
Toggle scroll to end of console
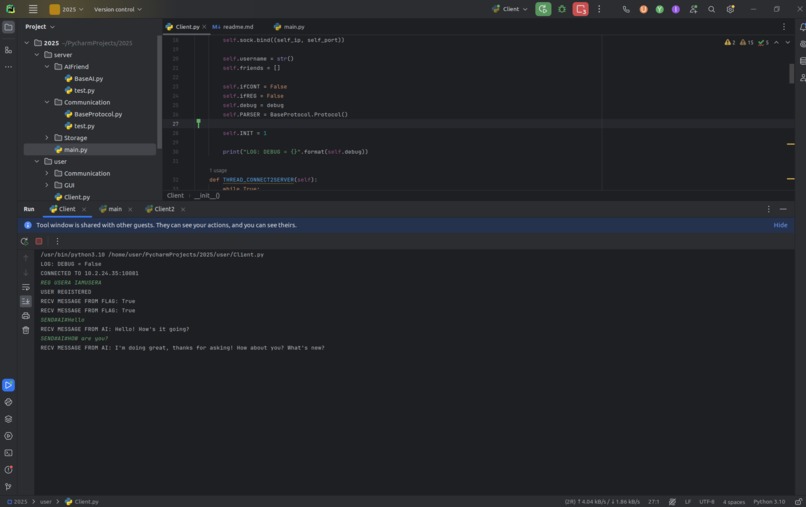coord(26,301)
